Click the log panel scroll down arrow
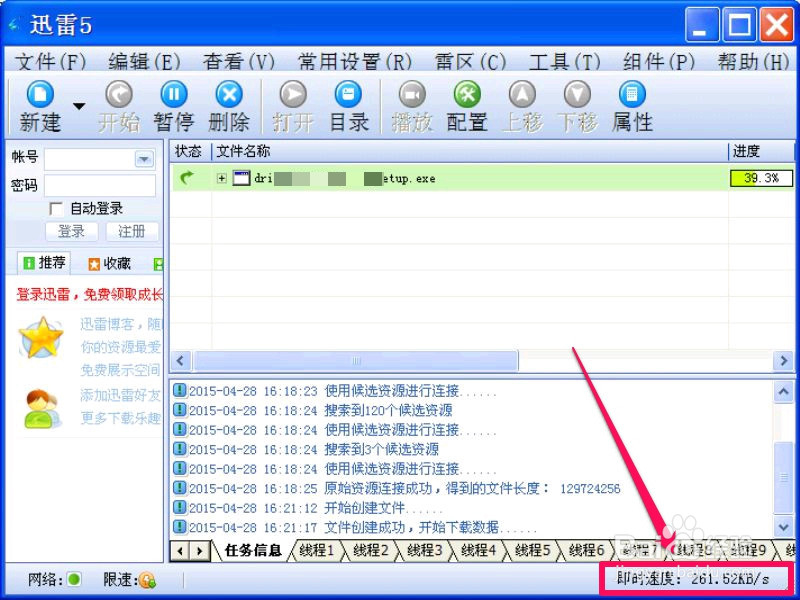800x600 pixels. coord(783,526)
